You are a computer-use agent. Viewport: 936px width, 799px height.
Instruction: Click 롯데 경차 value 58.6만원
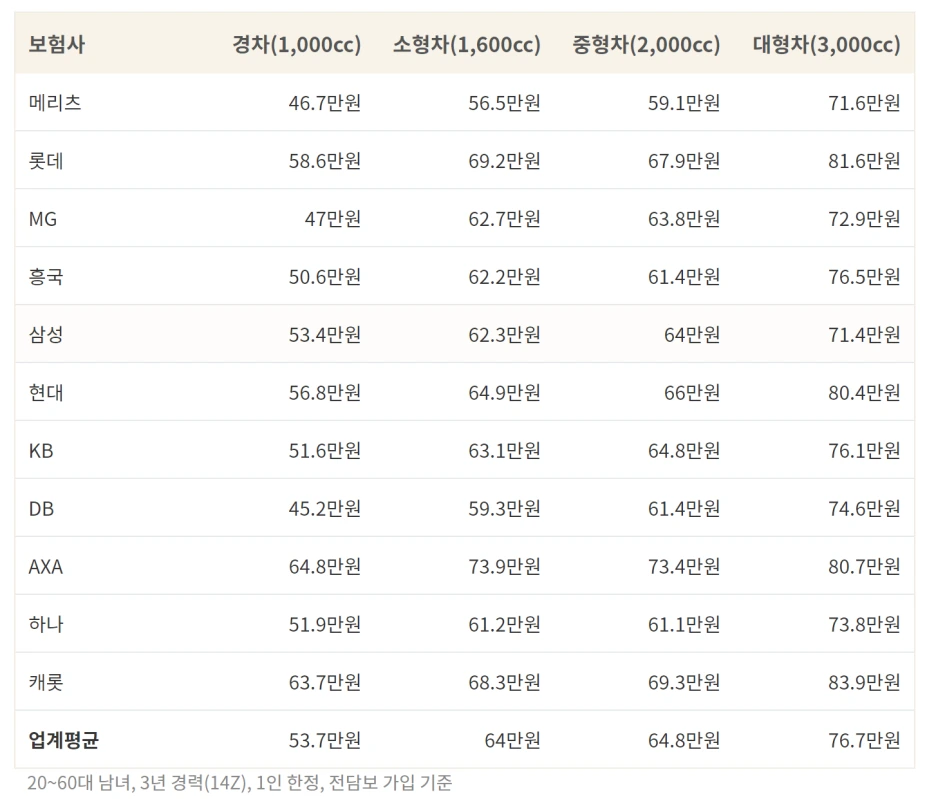[325, 161]
